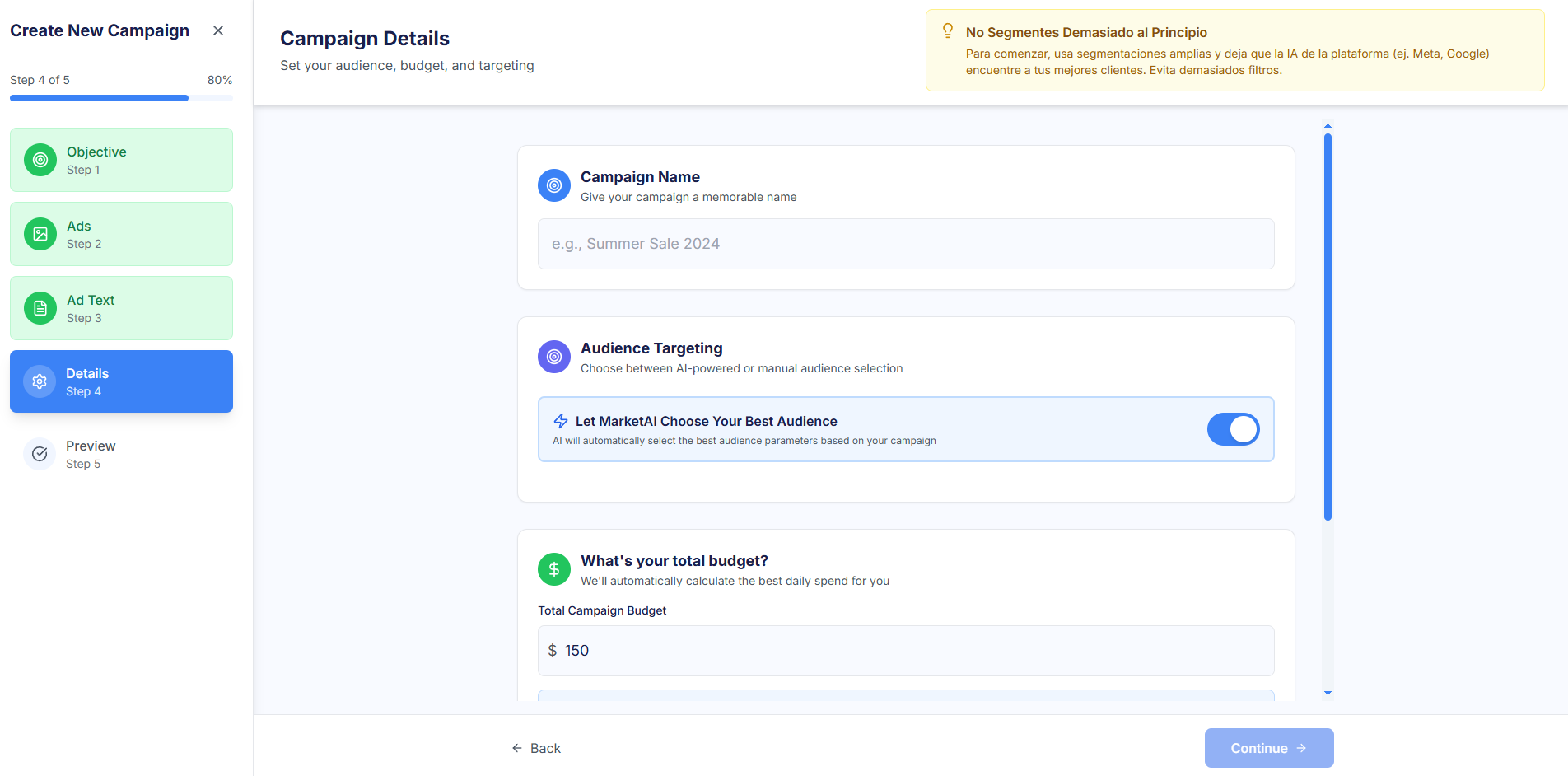Click the Audience Targeting purple icon

(x=554, y=357)
